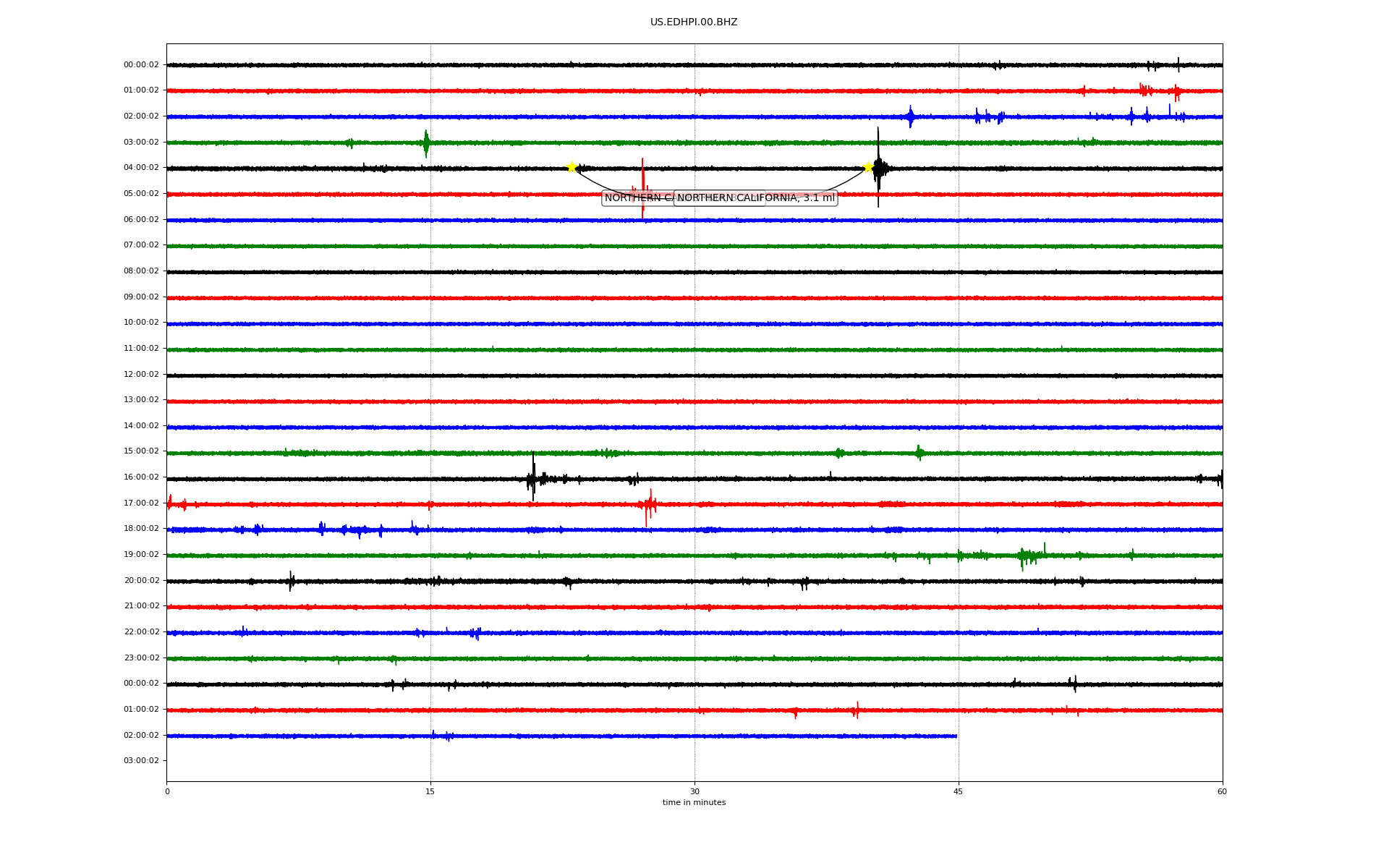Click the right yellow star event marker

coord(868,168)
